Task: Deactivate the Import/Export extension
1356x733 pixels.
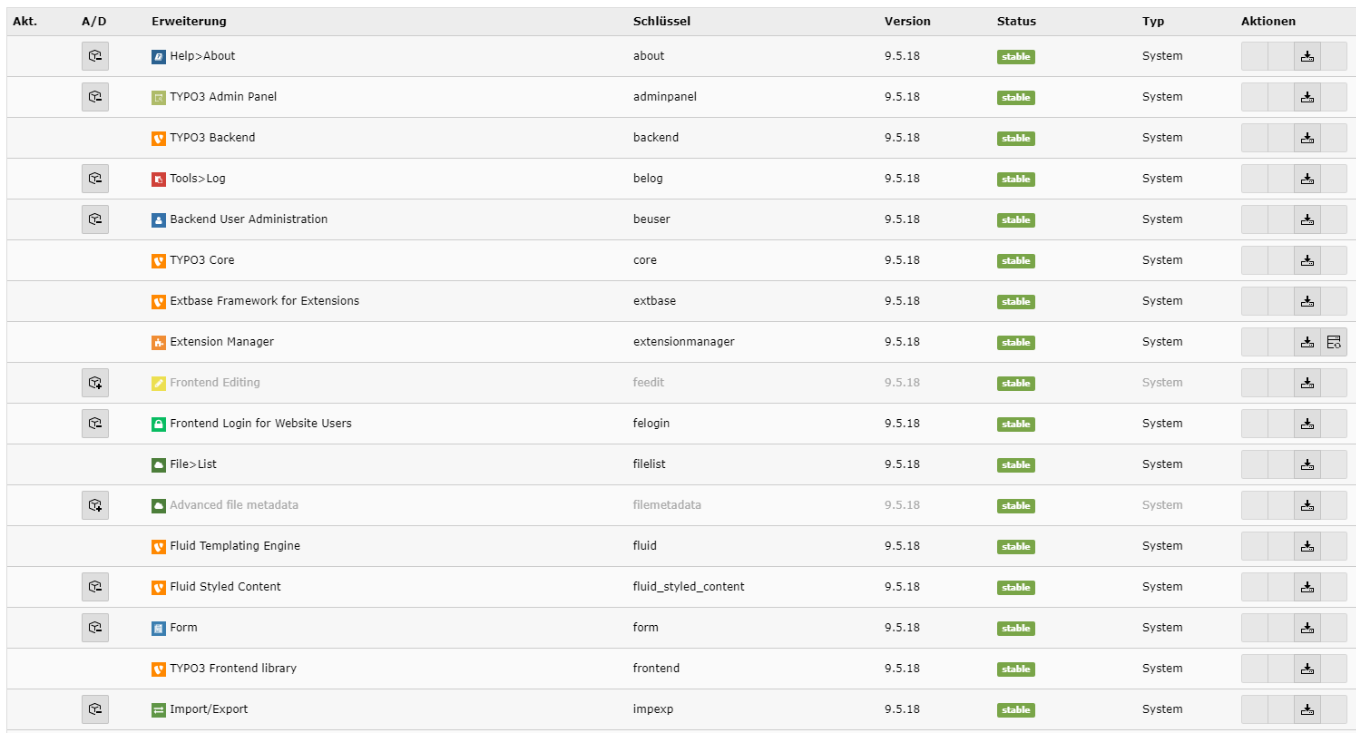Action: click(95, 709)
